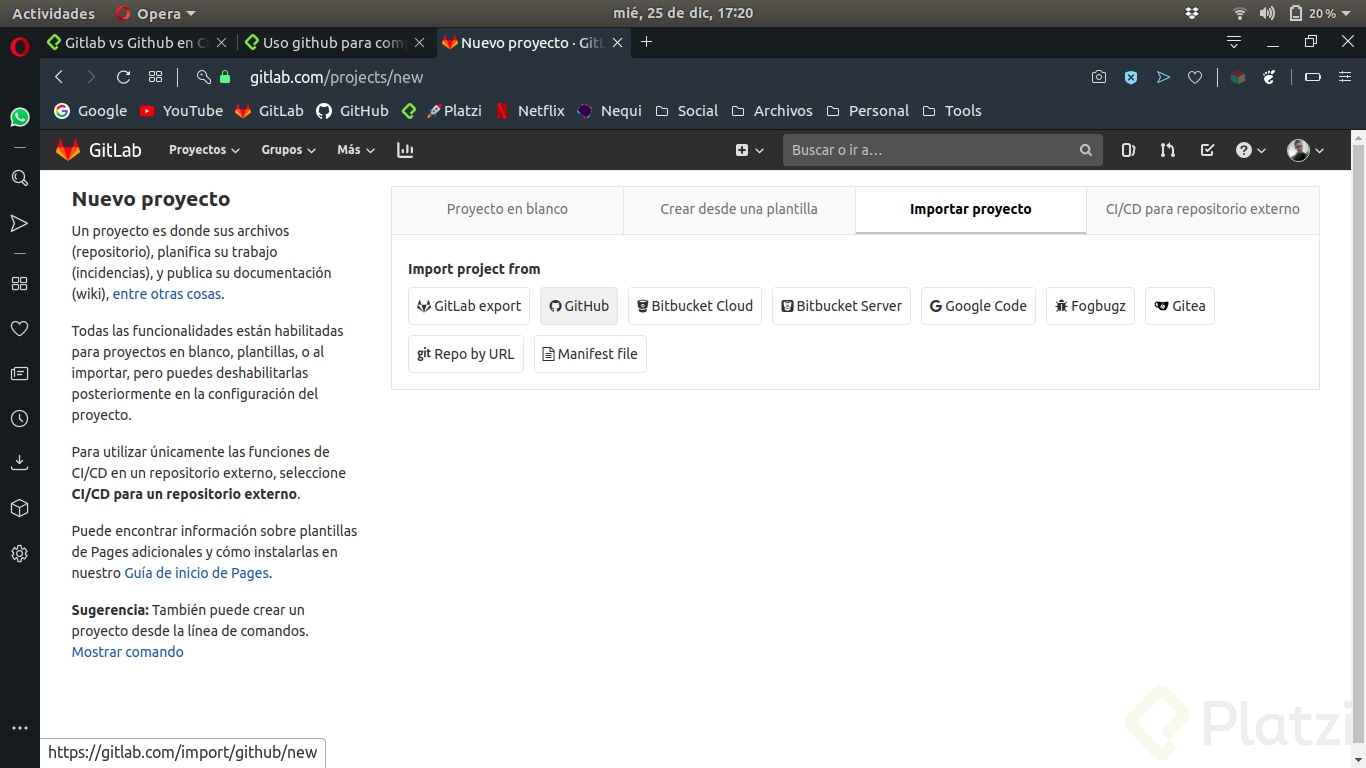
Task: Reload the current page
Action: (x=123, y=77)
